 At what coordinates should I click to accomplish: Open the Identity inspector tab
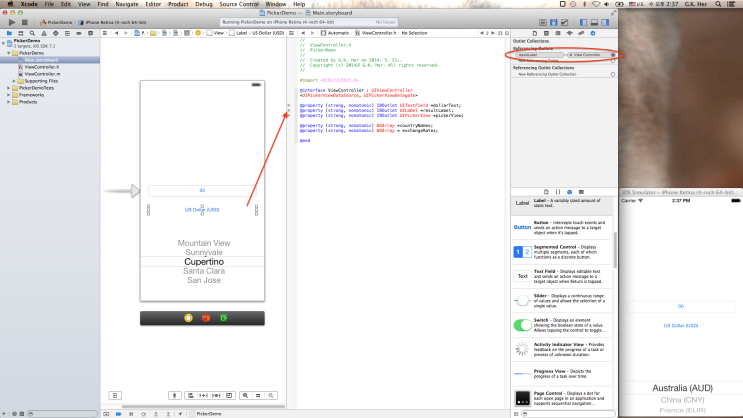[558, 33]
